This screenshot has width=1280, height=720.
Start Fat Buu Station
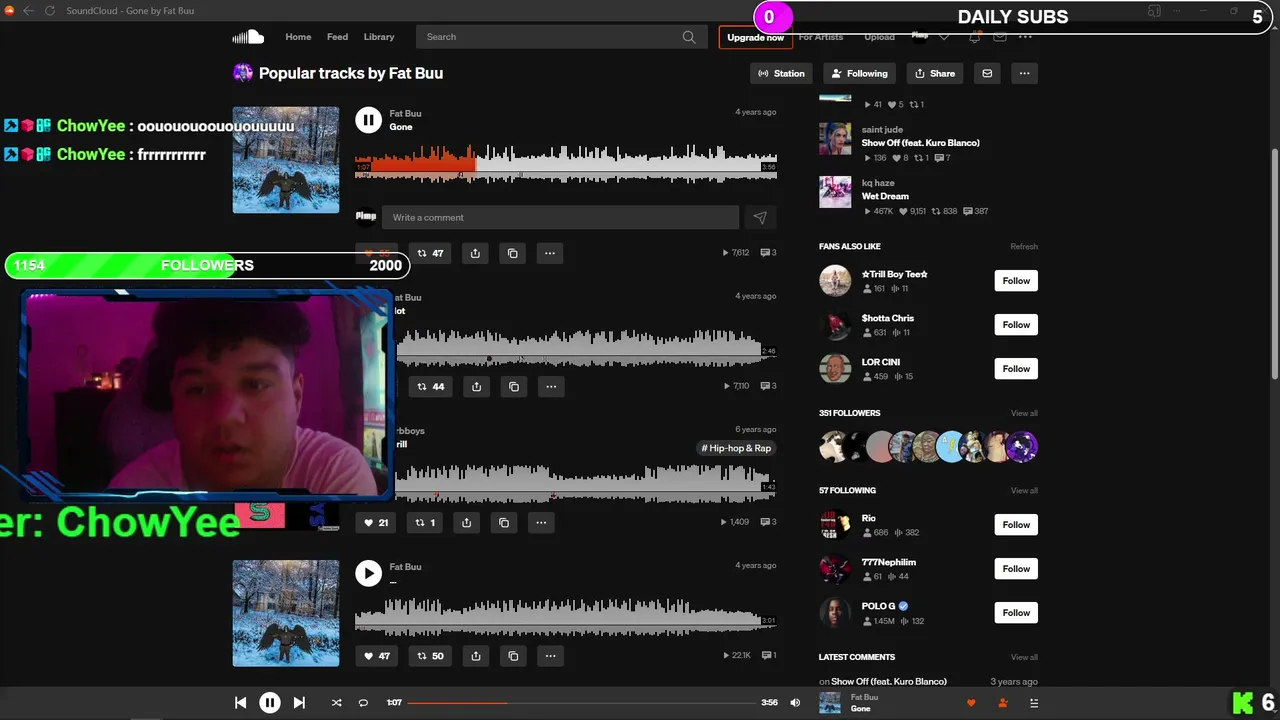click(781, 73)
